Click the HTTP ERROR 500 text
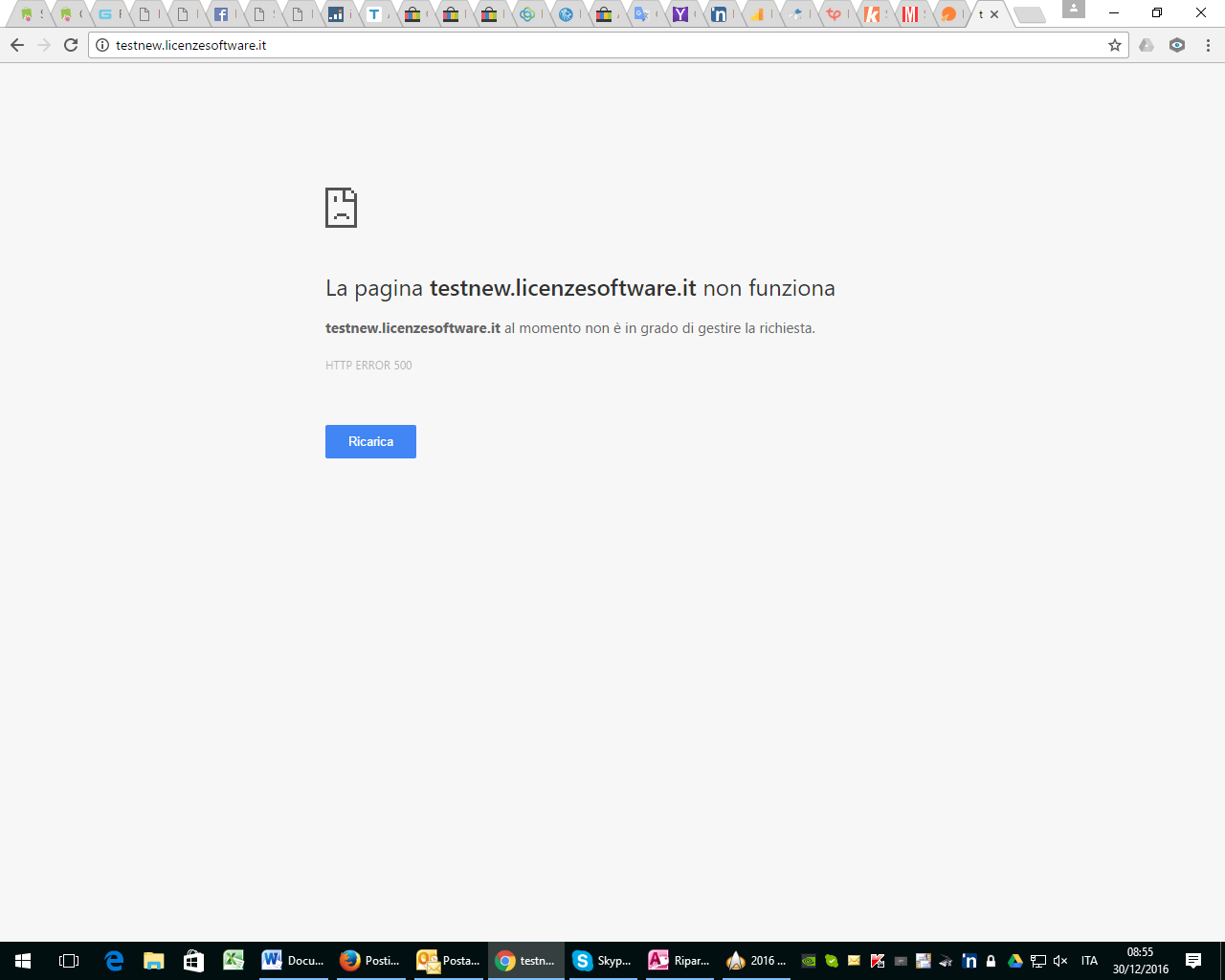This screenshot has width=1225, height=980. 368,366
